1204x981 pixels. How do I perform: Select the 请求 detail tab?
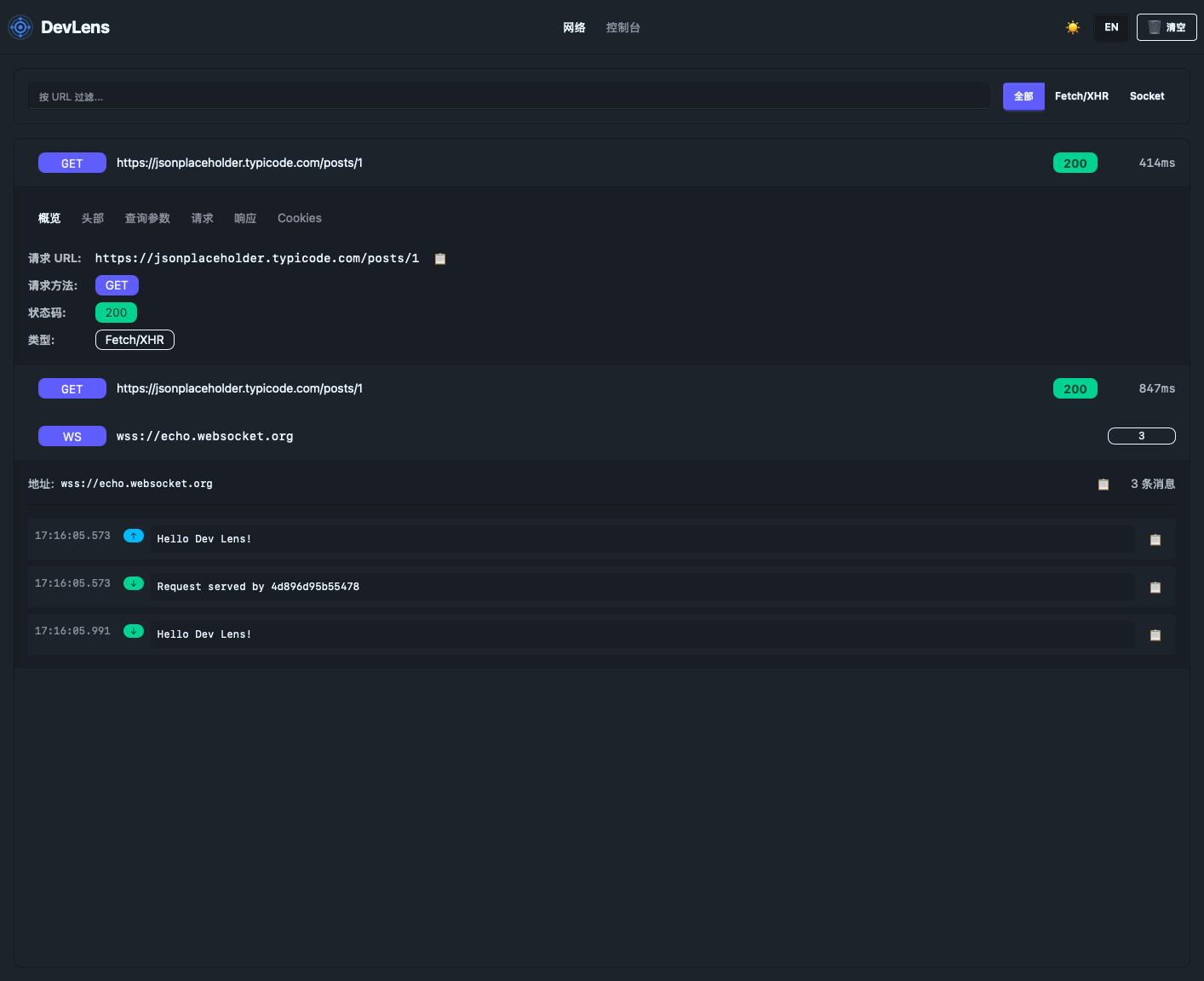pyautogui.click(x=203, y=218)
